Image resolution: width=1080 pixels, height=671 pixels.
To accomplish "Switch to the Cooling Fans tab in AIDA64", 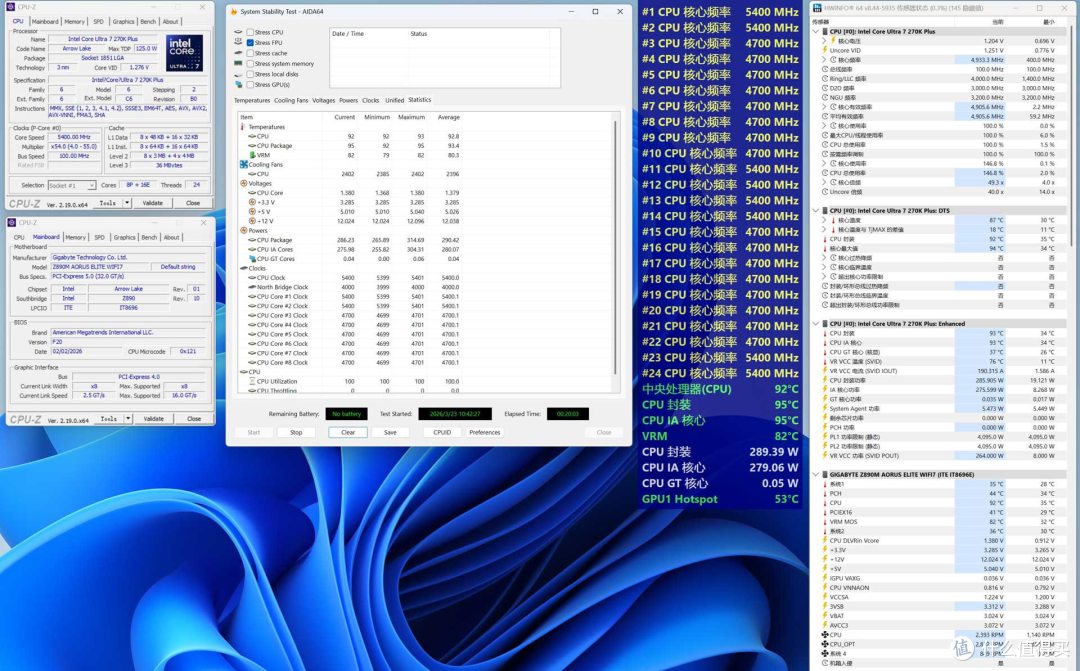I will click(291, 101).
